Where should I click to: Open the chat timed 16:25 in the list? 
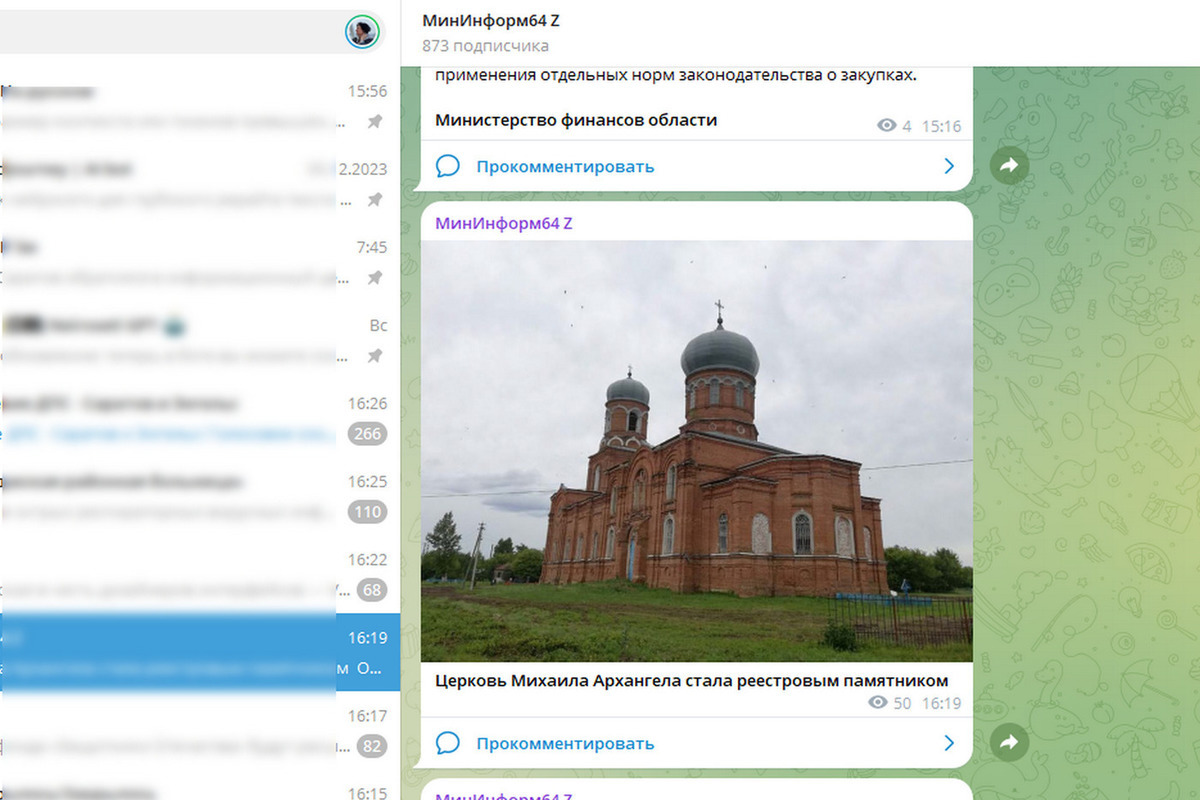pos(200,496)
